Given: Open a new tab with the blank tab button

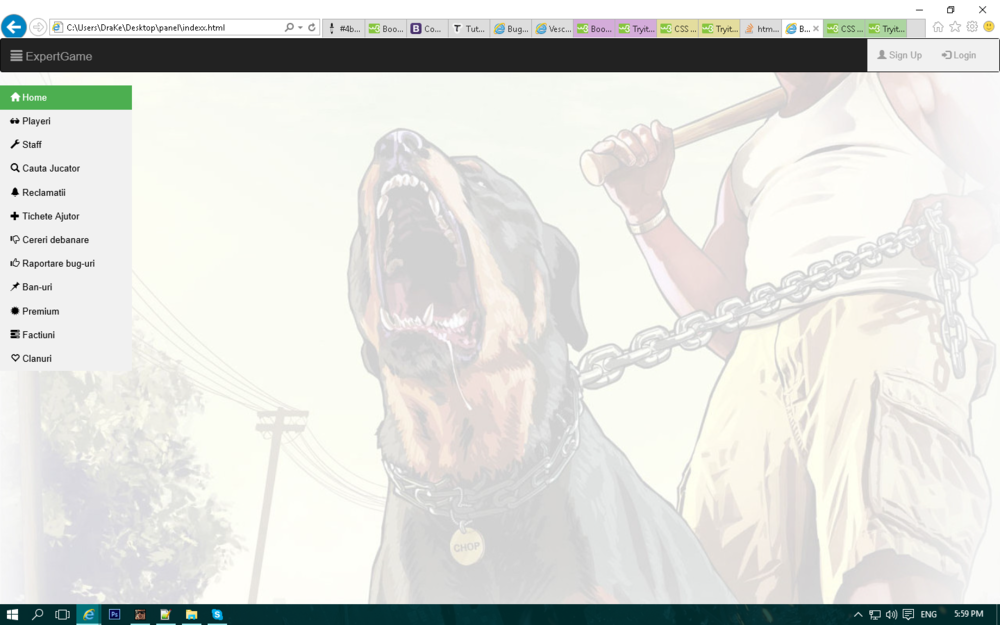Looking at the screenshot, I should (x=916, y=28).
